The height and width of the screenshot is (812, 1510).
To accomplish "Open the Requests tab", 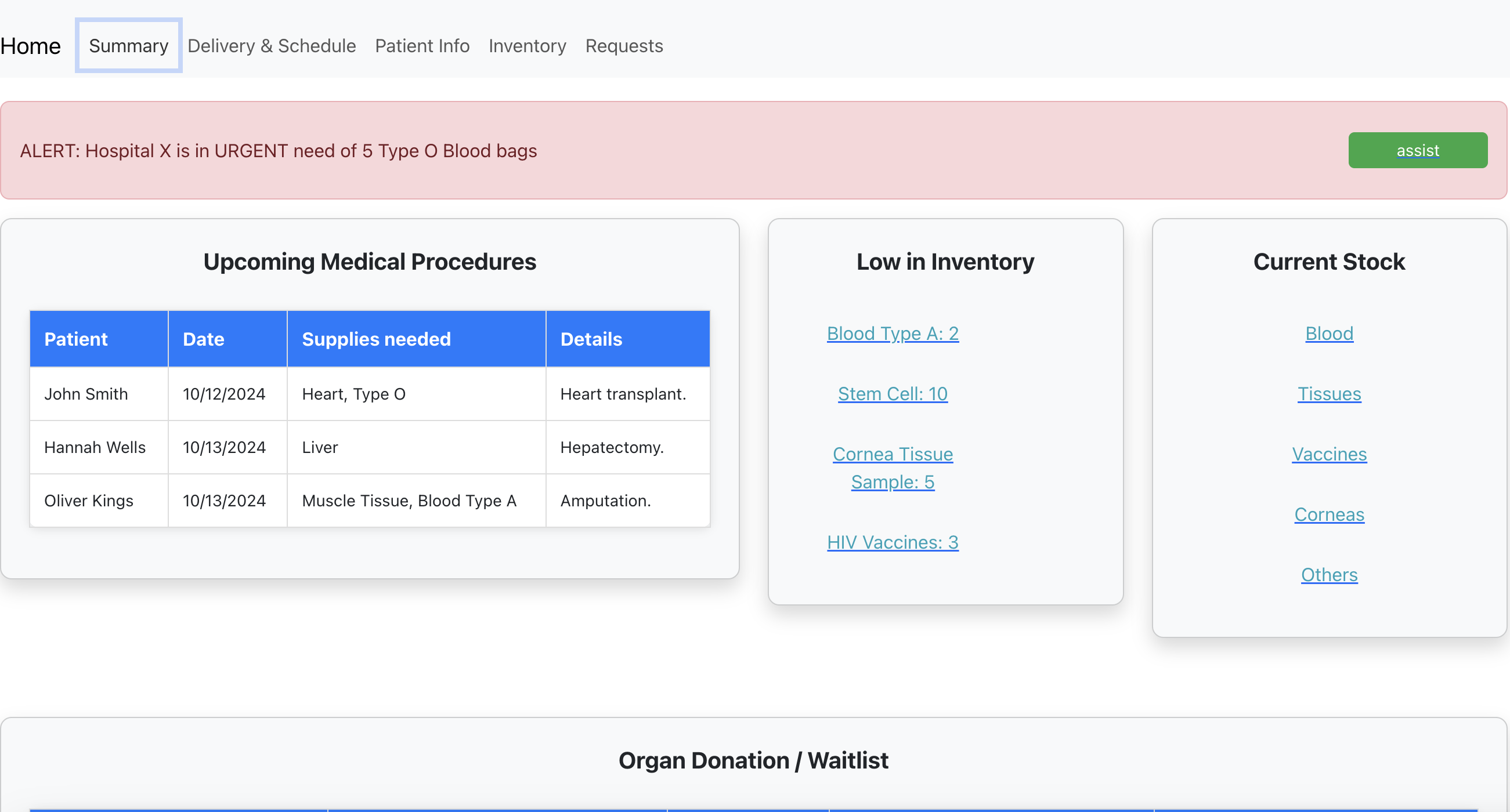I will (624, 46).
